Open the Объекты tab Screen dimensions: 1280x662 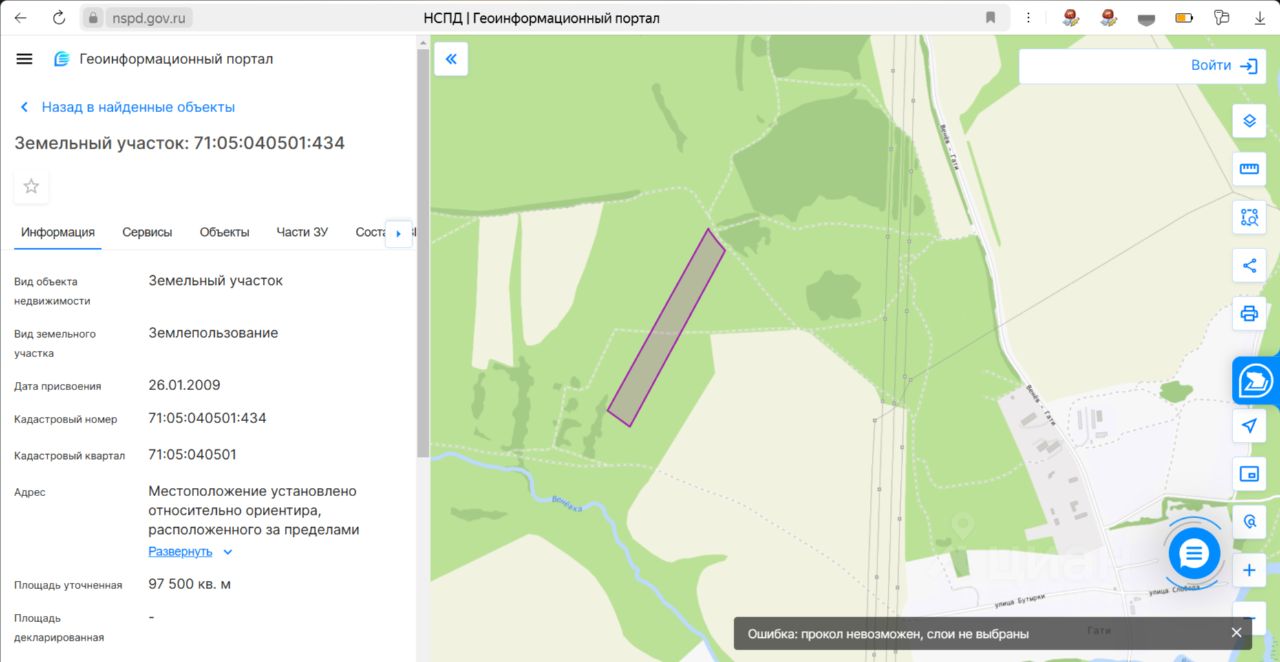[x=224, y=232]
